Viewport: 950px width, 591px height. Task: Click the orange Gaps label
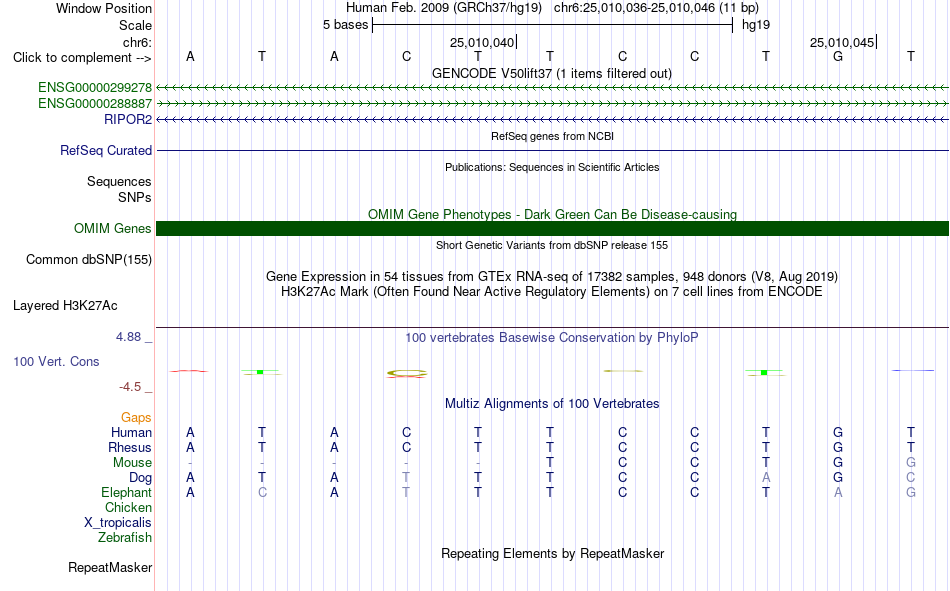(x=136, y=418)
